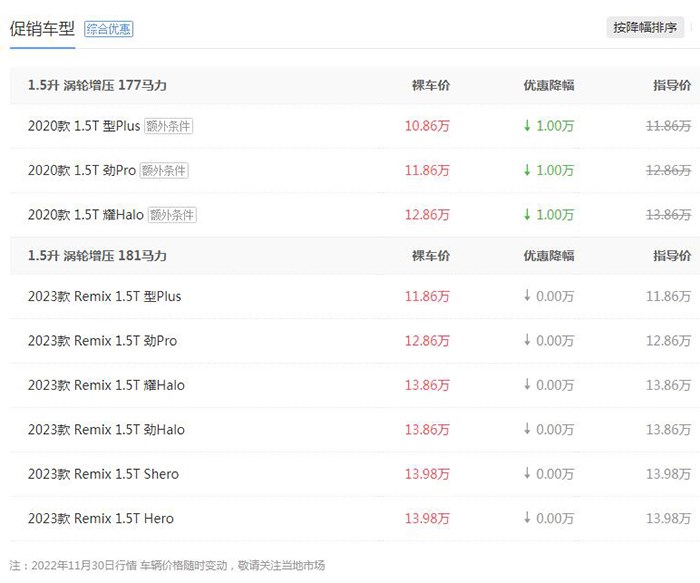This screenshot has height=583, width=700.
Task: Open 2020款 1.5T 型Plus model link
Action: coord(84,126)
